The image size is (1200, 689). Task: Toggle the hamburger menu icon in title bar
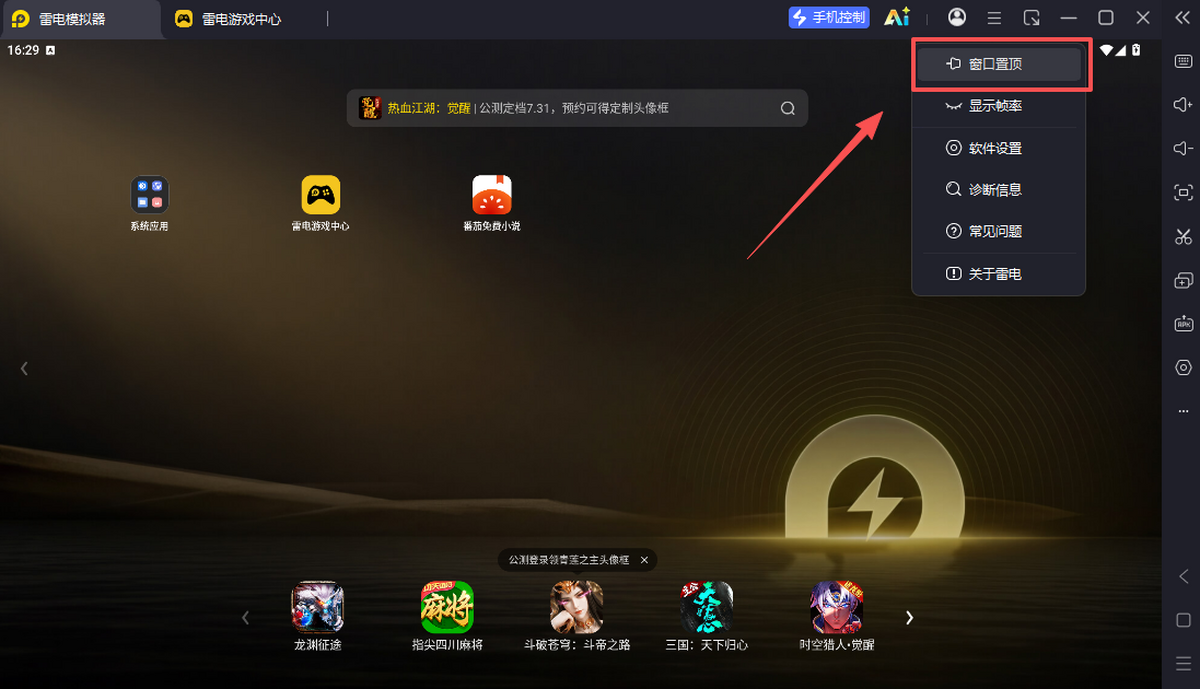pyautogui.click(x=994, y=18)
